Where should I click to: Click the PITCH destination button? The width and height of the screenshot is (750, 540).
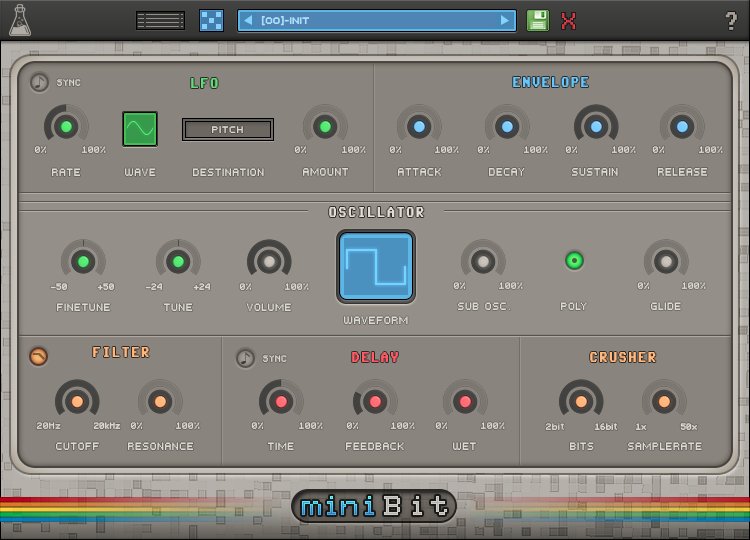click(x=228, y=129)
